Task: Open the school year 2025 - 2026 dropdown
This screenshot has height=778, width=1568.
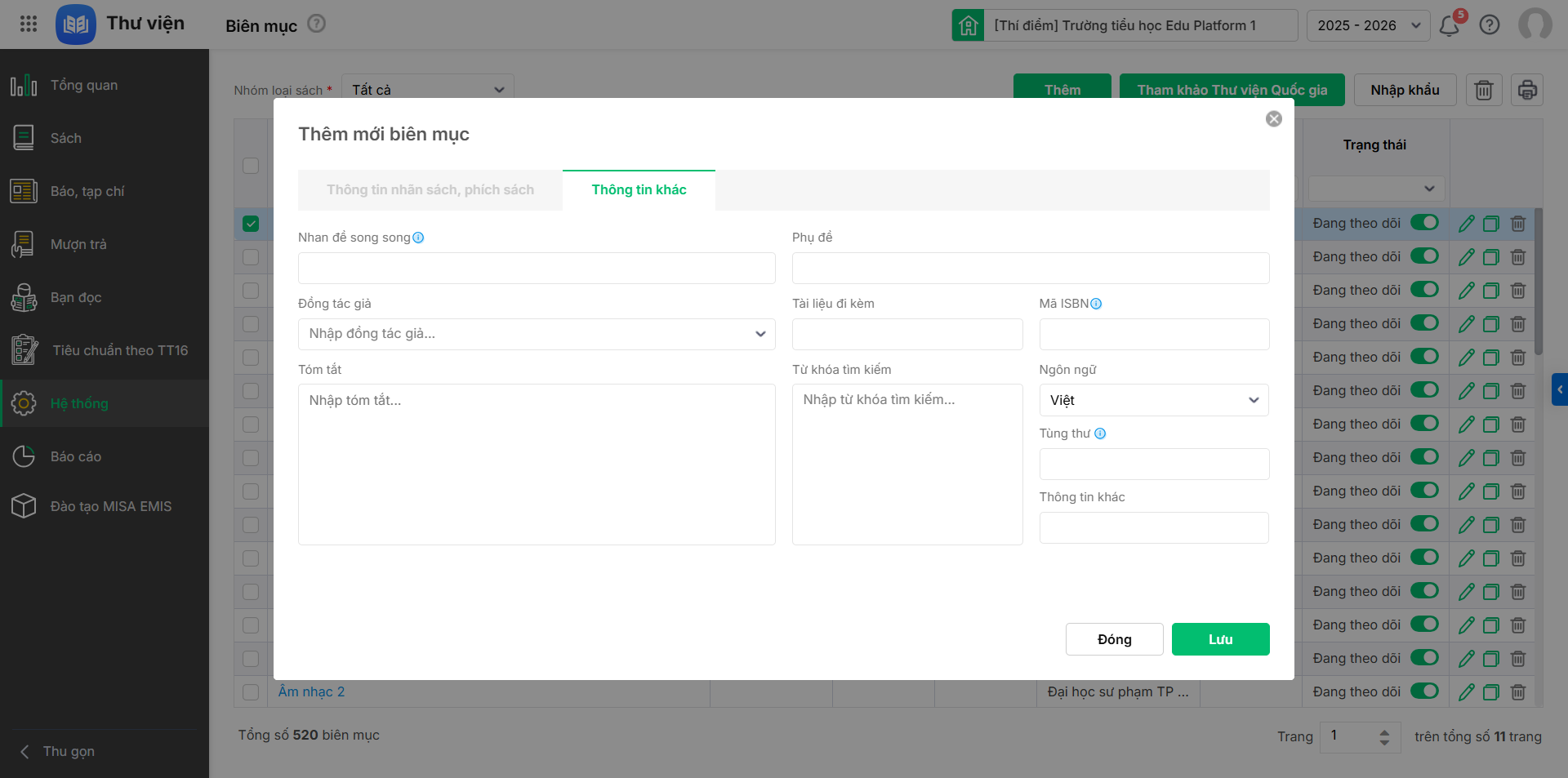Action: point(1368,25)
